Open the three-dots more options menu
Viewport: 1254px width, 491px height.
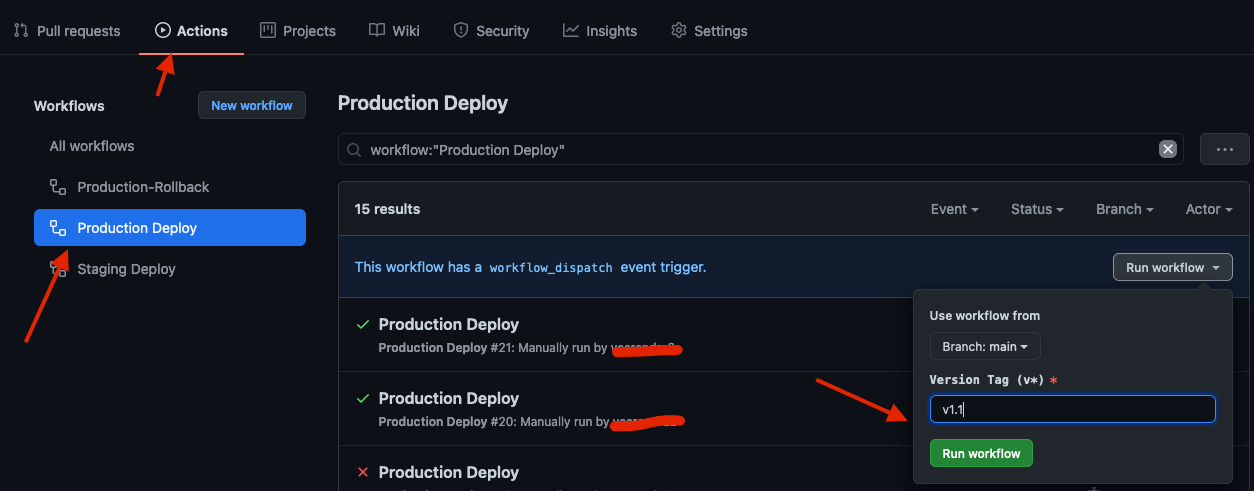pyautogui.click(x=1225, y=149)
